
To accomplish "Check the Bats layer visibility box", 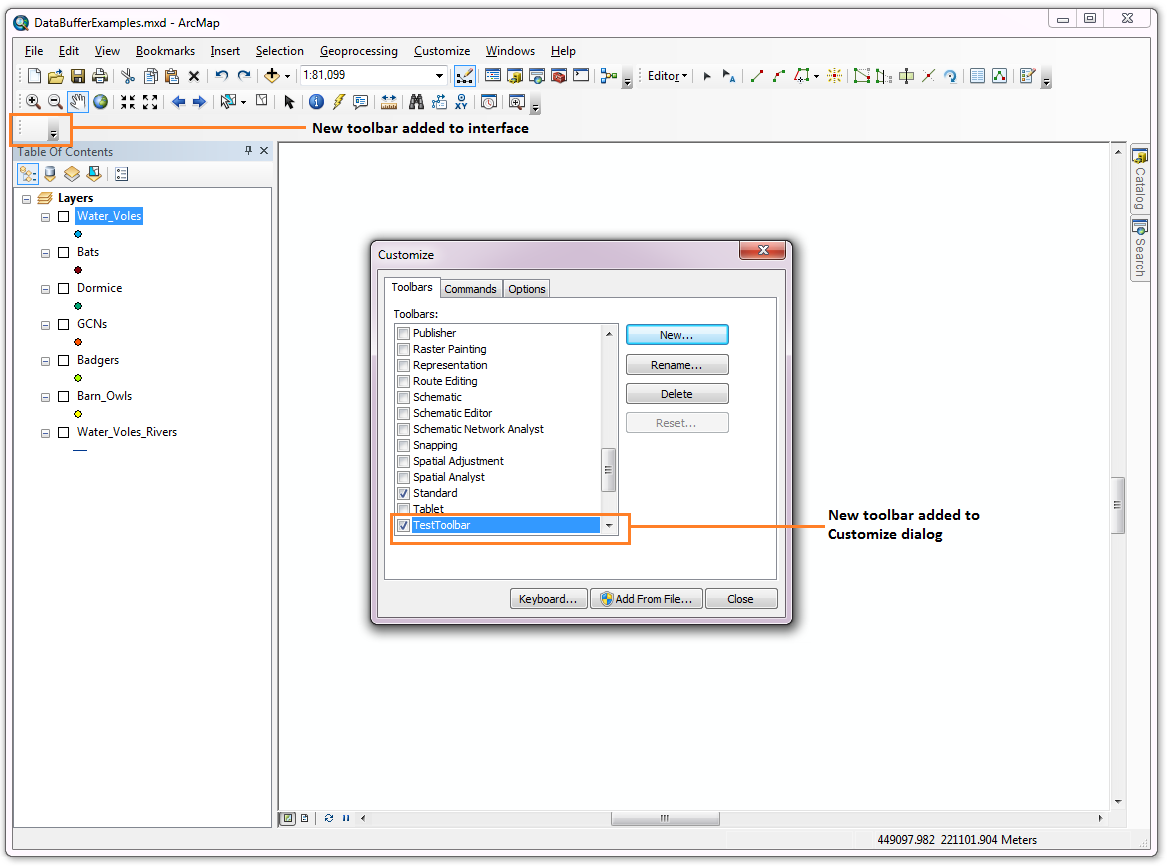I will pos(63,252).
